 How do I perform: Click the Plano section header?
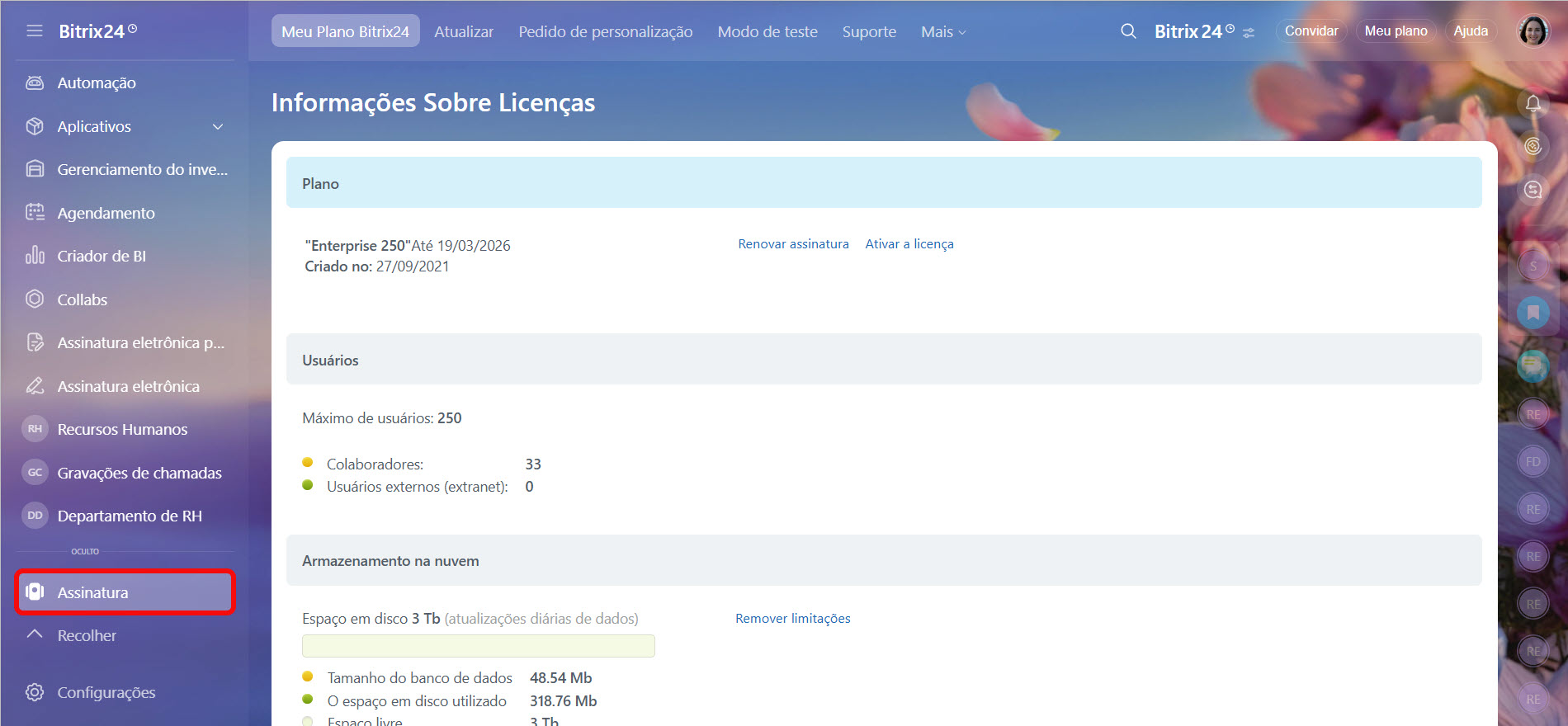(884, 182)
